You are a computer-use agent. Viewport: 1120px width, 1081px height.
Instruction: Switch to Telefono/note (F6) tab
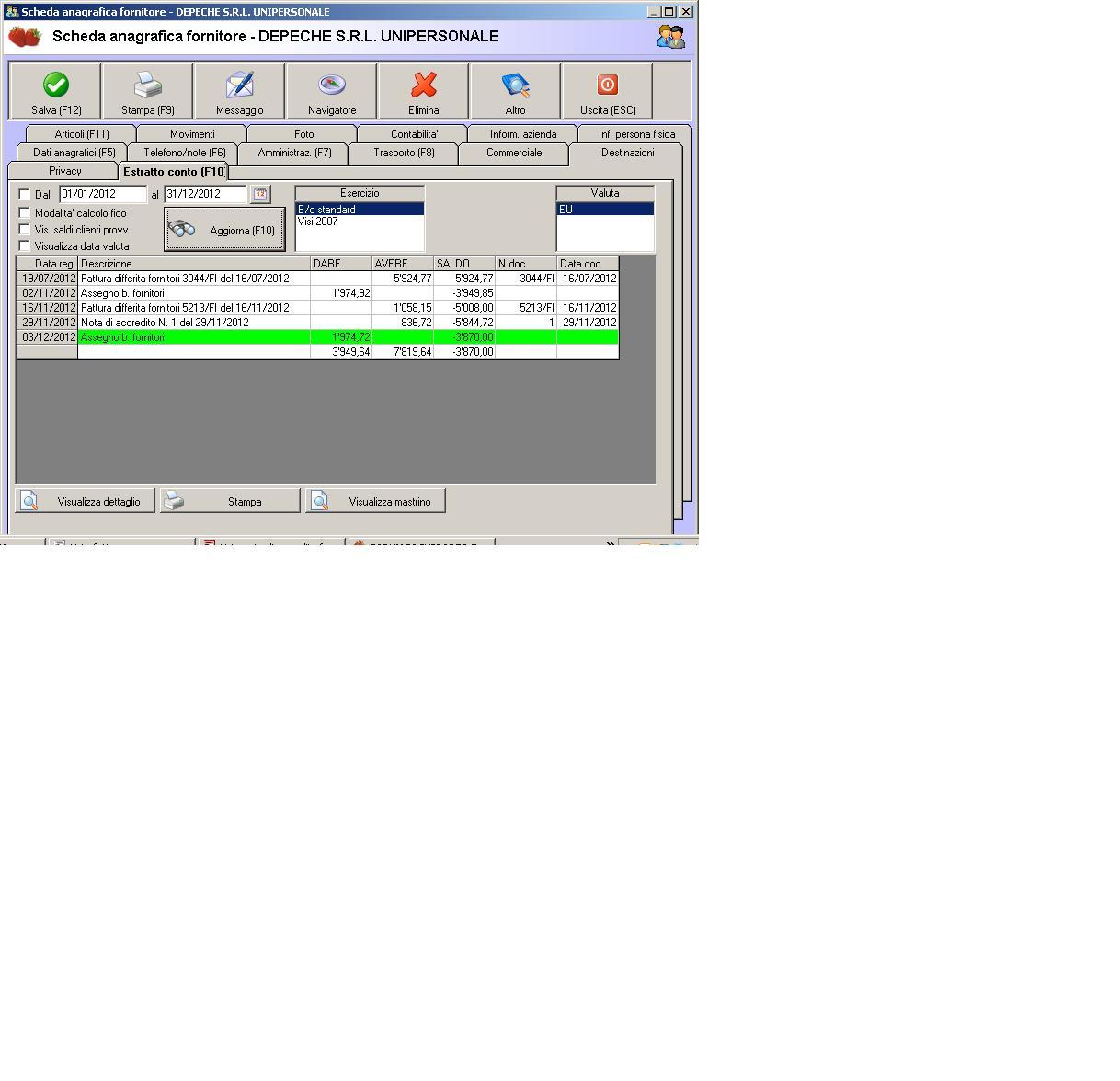(184, 153)
